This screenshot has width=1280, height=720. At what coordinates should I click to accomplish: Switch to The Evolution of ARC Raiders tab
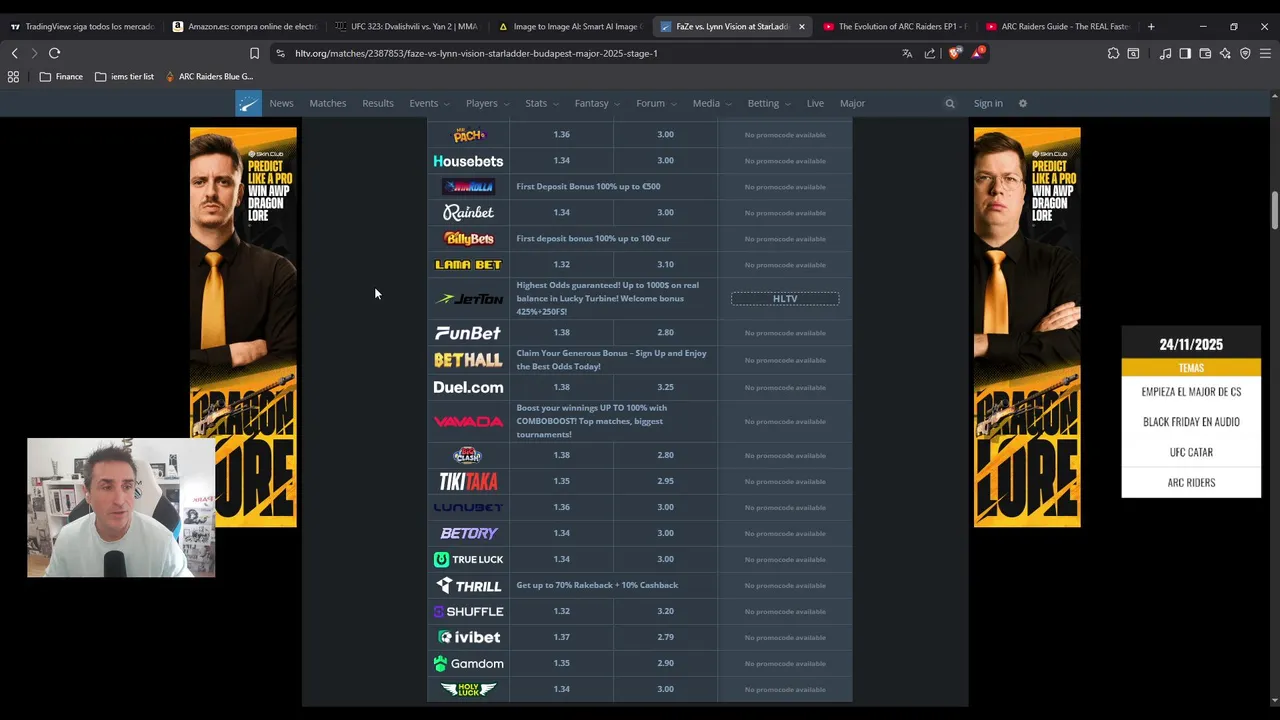[893, 26]
